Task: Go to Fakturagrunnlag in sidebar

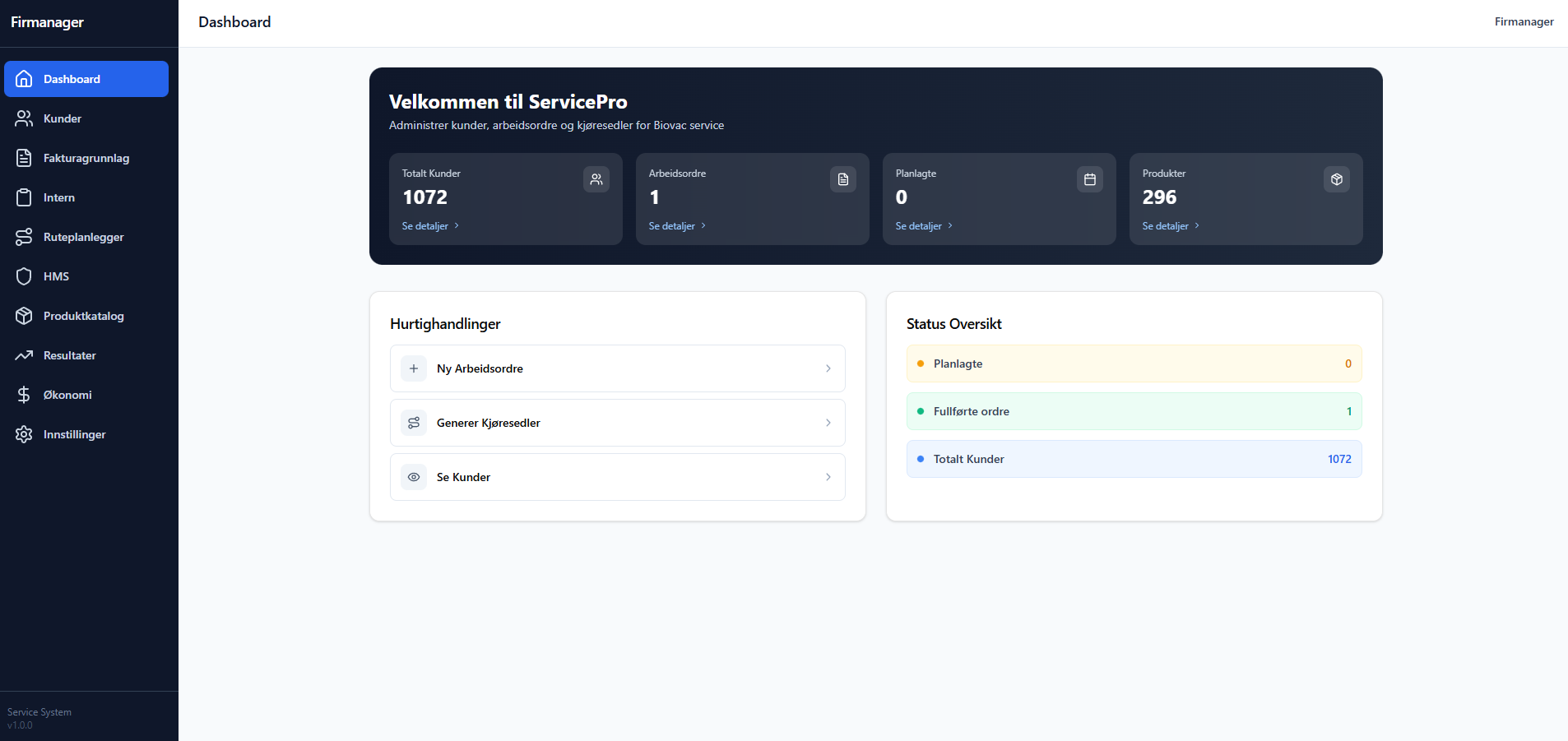Action: [x=86, y=158]
